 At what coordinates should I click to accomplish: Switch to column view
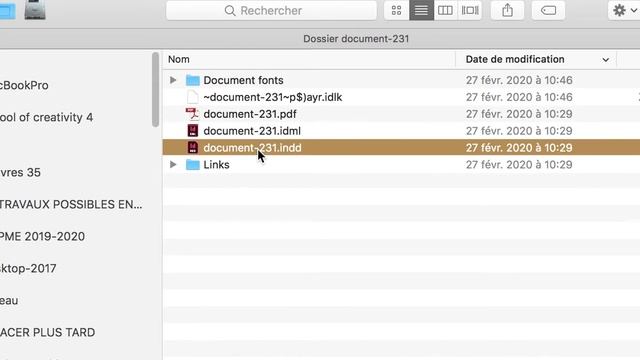point(445,10)
